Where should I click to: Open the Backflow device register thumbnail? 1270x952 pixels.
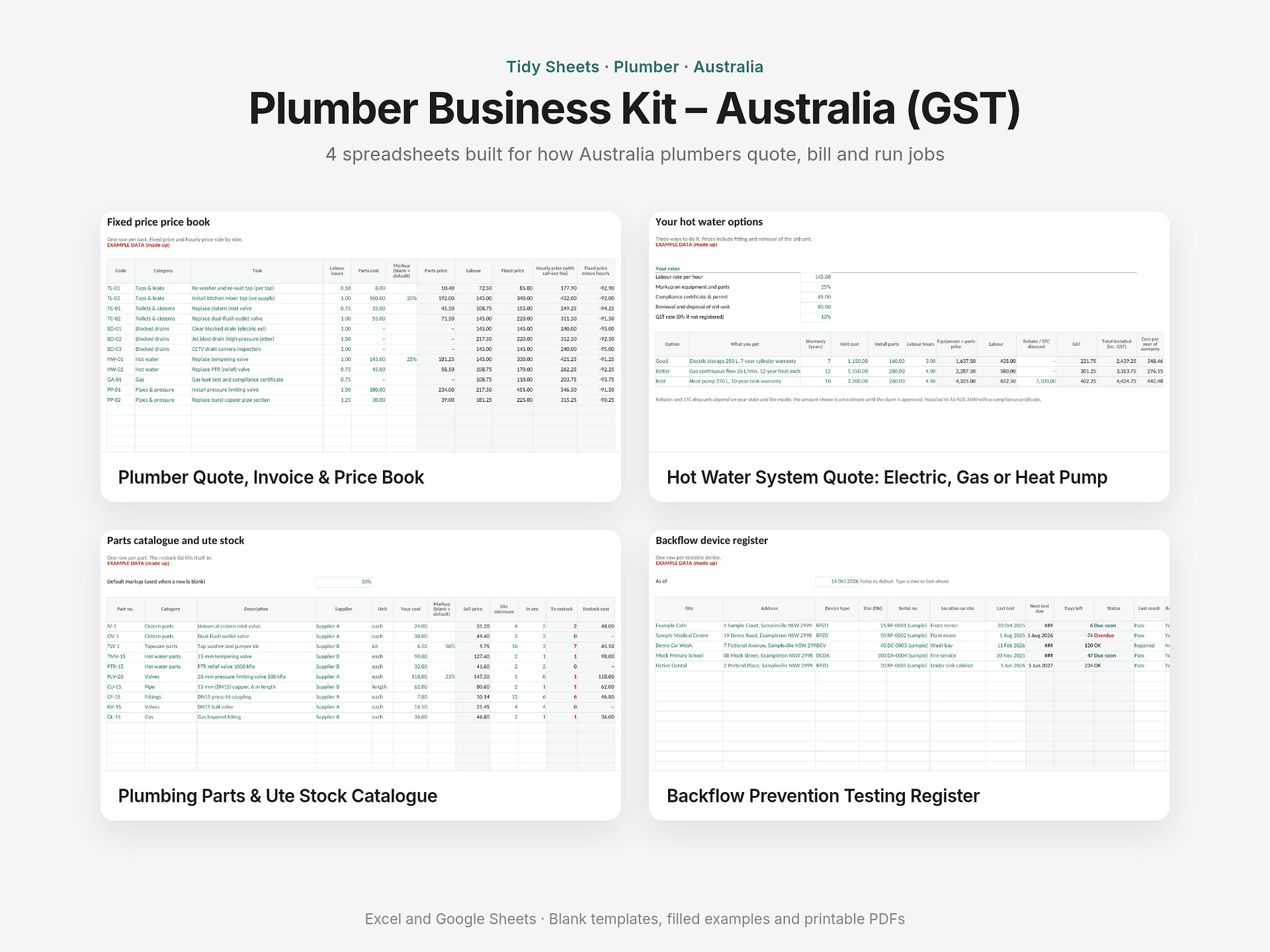[x=909, y=651]
